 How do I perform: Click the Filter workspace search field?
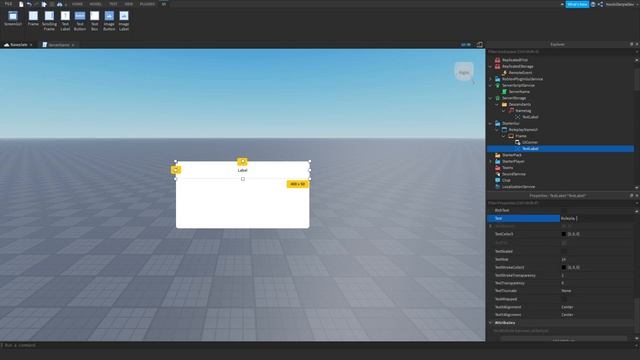(560, 52)
